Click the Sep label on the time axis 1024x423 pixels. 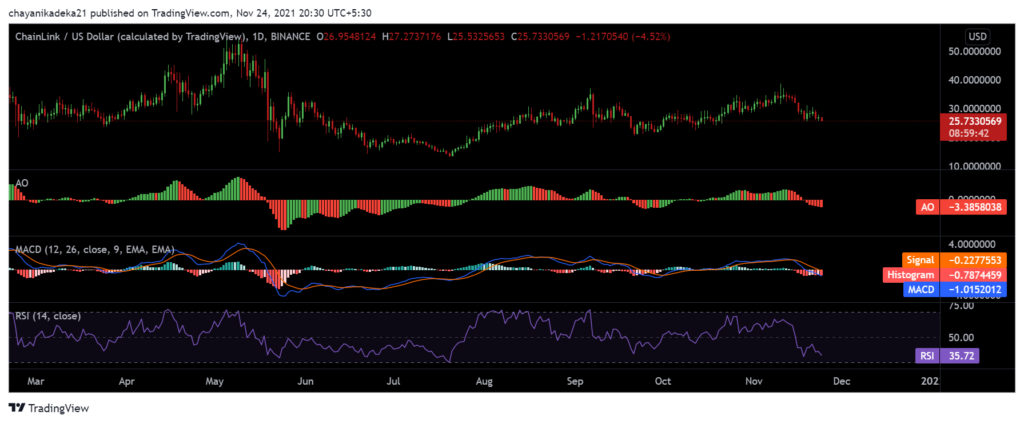tap(575, 380)
